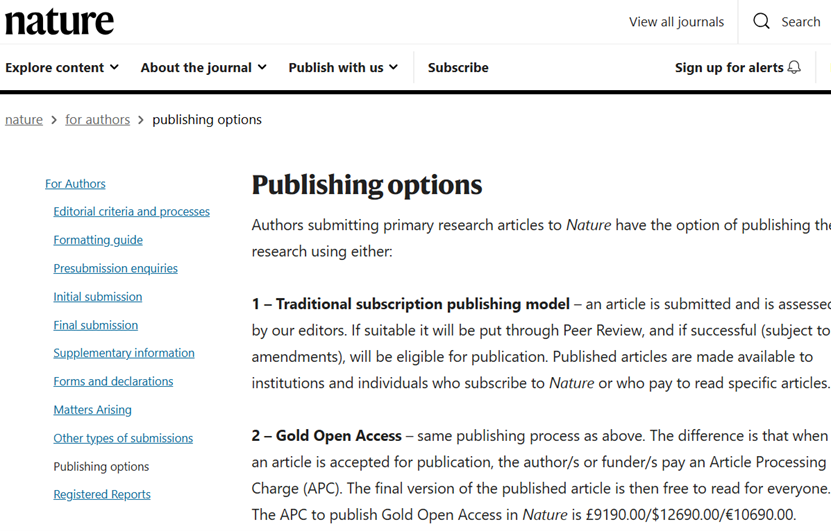Screen dimensions: 831x531
Task: Open Registered Reports sidebar link
Action: pyautogui.click(x=102, y=494)
